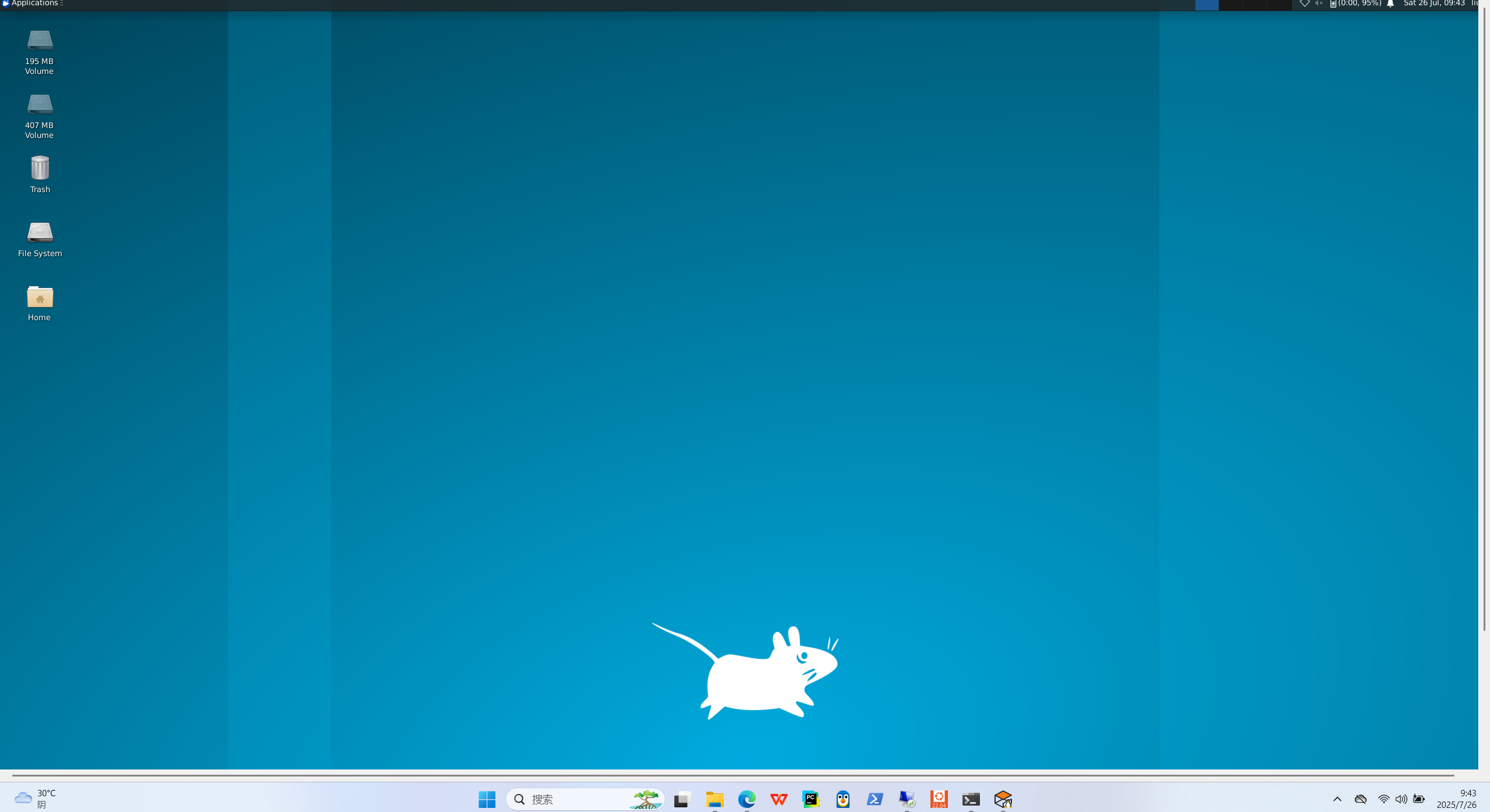Open the PowerShell taskbar icon
This screenshot has height=812, width=1490.
pos(875,799)
